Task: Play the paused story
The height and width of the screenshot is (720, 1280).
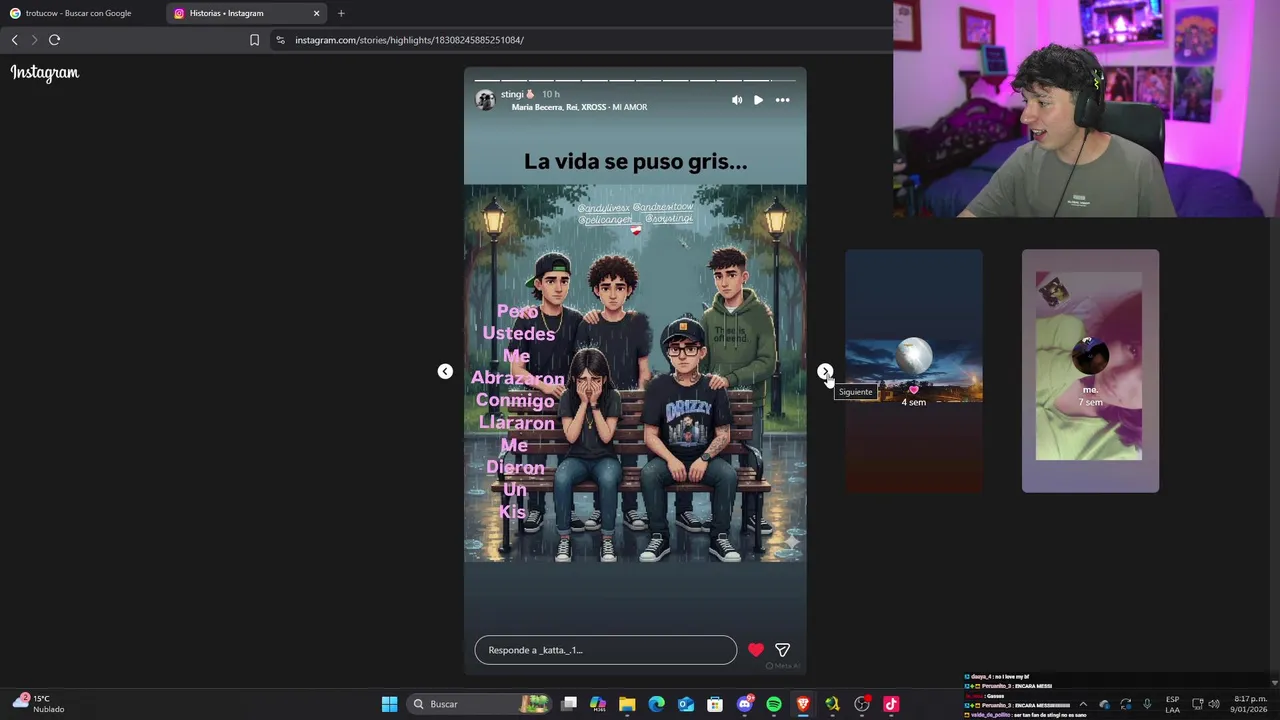Action: point(758,100)
